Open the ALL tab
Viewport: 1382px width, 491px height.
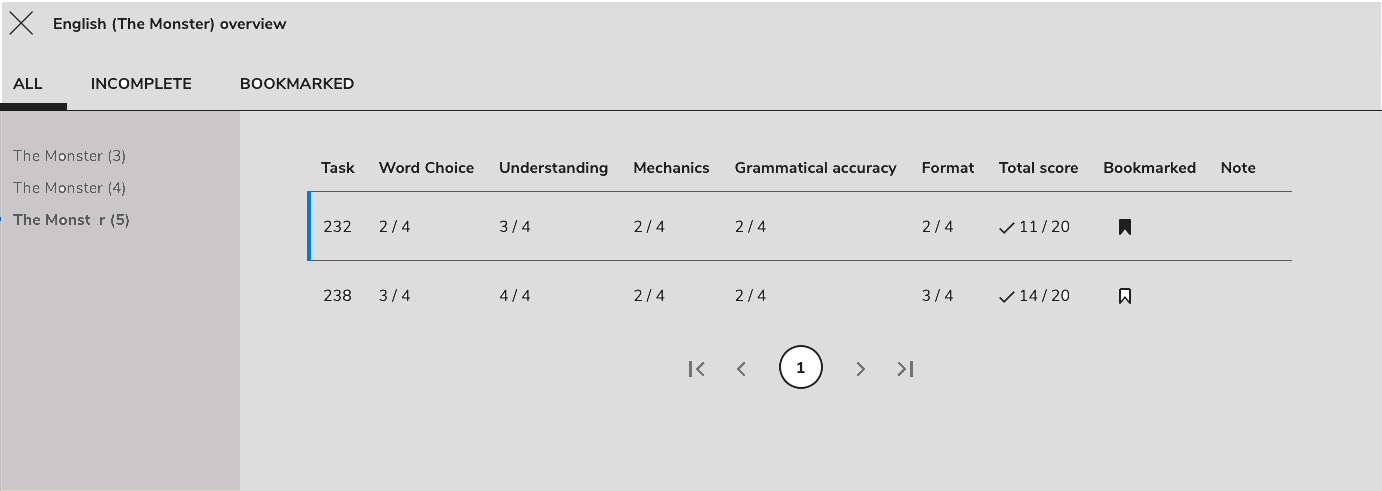coord(28,84)
